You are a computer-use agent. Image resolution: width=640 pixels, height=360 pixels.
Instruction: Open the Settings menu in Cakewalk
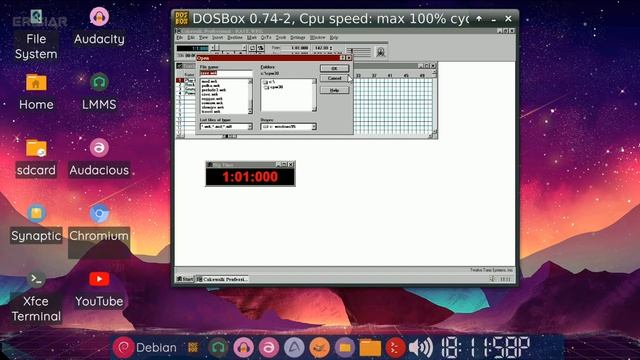point(298,38)
